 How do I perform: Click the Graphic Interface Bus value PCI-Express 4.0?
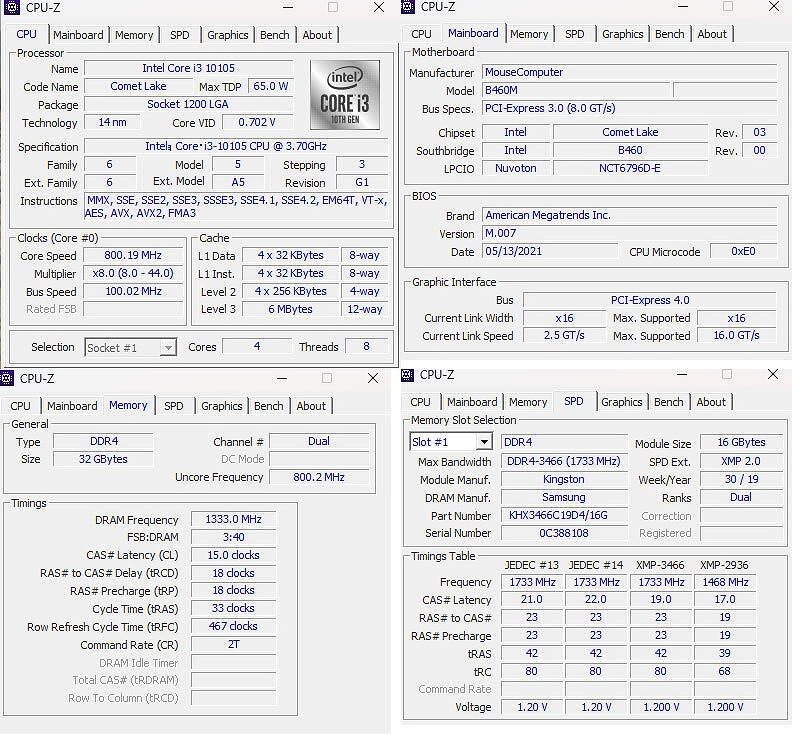click(x=650, y=300)
